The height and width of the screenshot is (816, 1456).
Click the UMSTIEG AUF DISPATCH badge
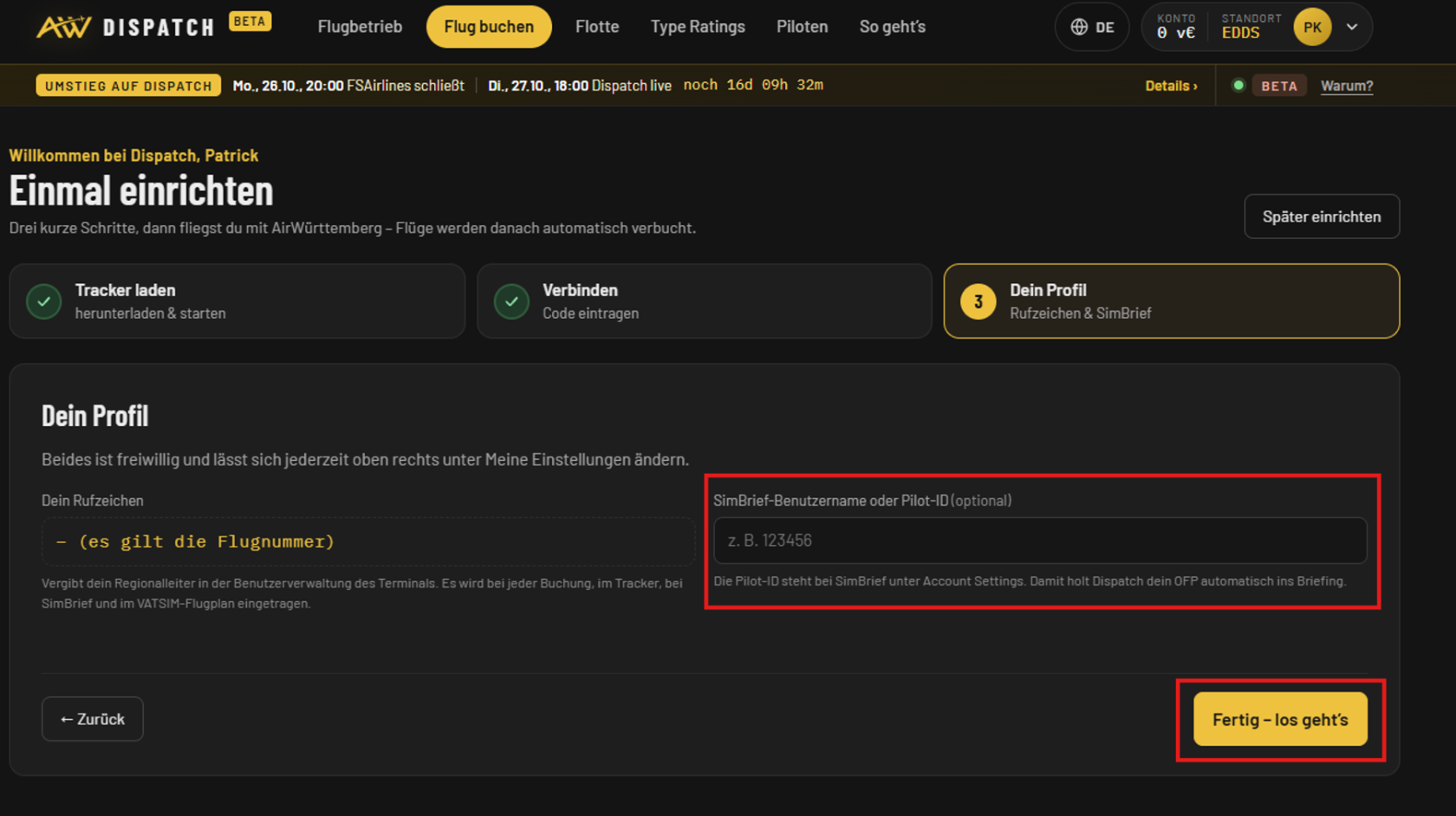(x=128, y=86)
